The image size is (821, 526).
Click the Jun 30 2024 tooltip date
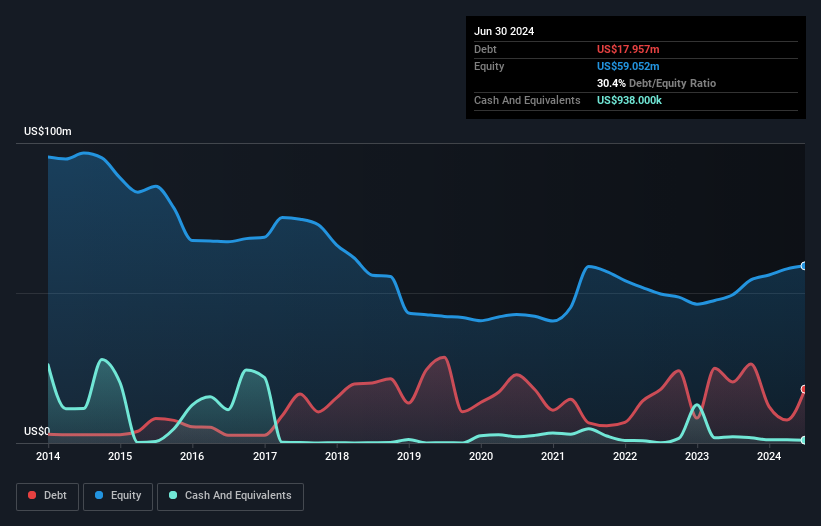tap(504, 31)
